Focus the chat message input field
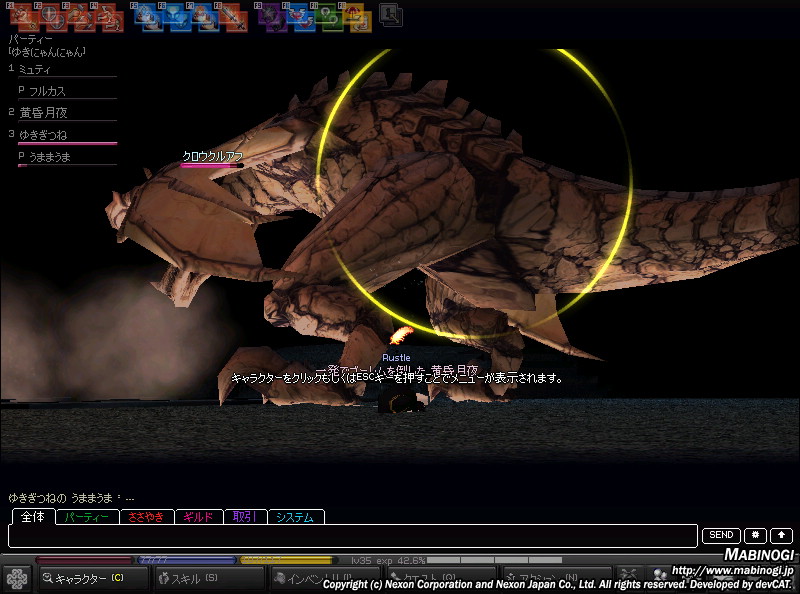 (x=353, y=536)
